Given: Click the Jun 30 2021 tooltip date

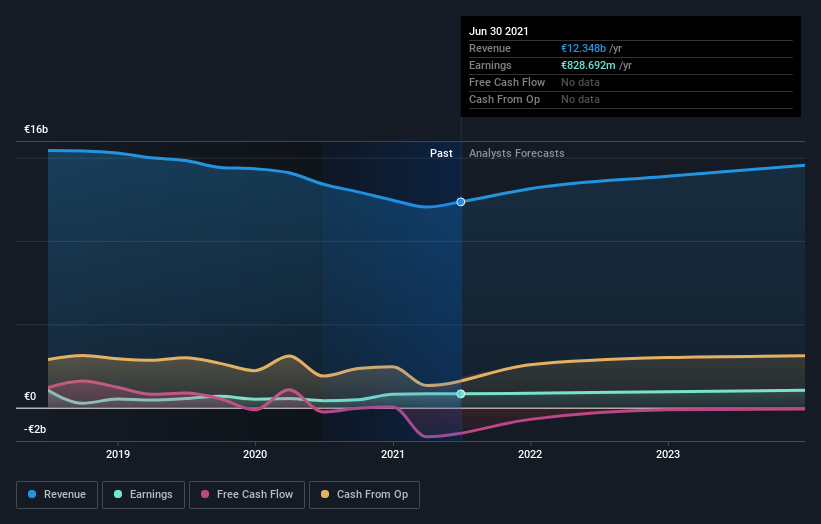Looking at the screenshot, I should (x=499, y=31).
